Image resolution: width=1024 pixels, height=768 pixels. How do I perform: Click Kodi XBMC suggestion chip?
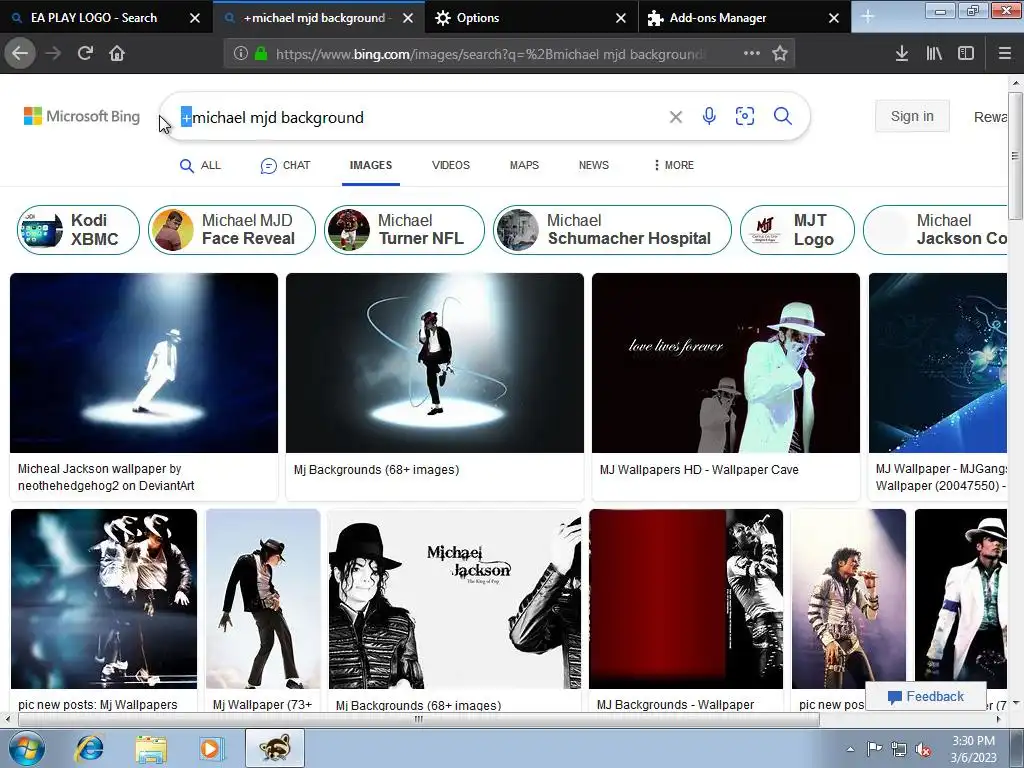(78, 230)
